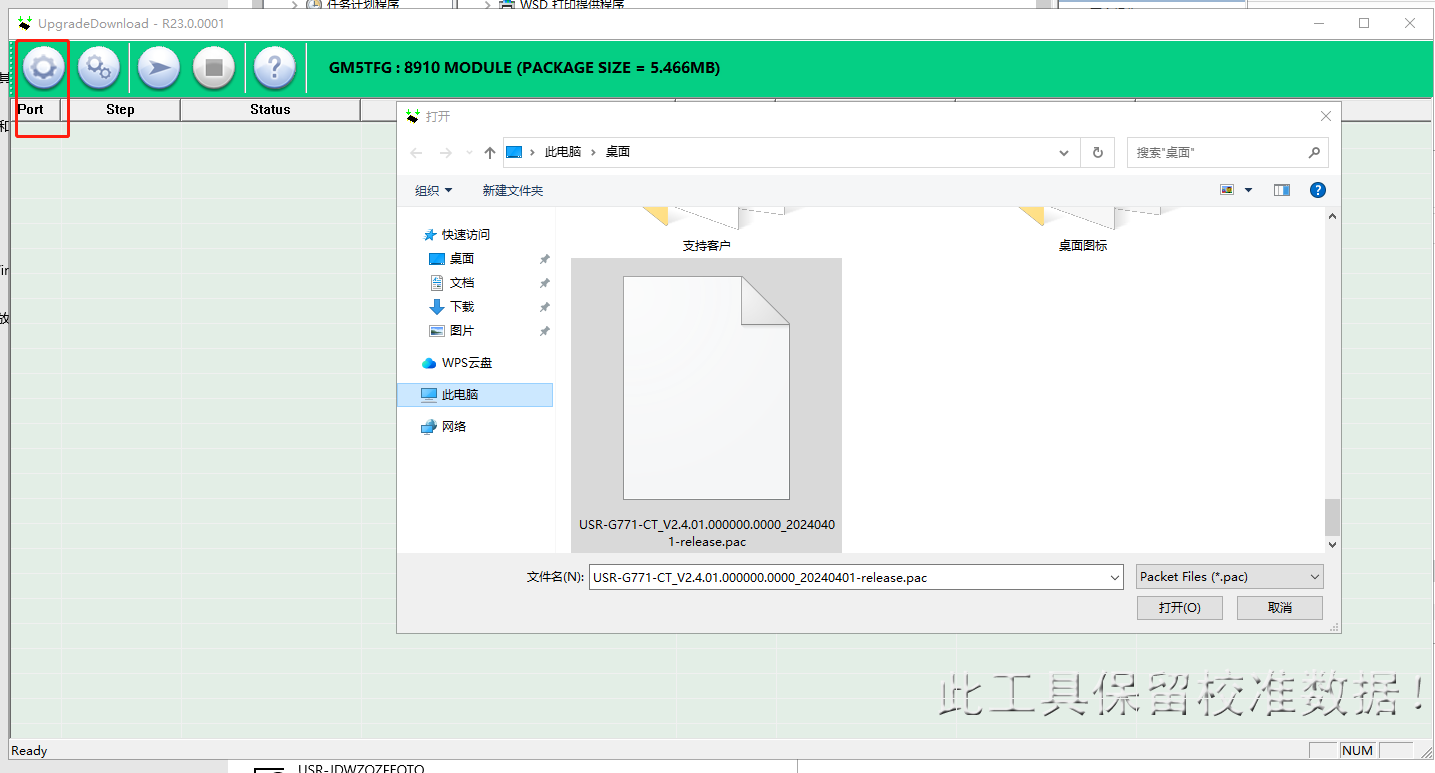
Task: Toggle the preview pane icon
Action: pos(1281,190)
